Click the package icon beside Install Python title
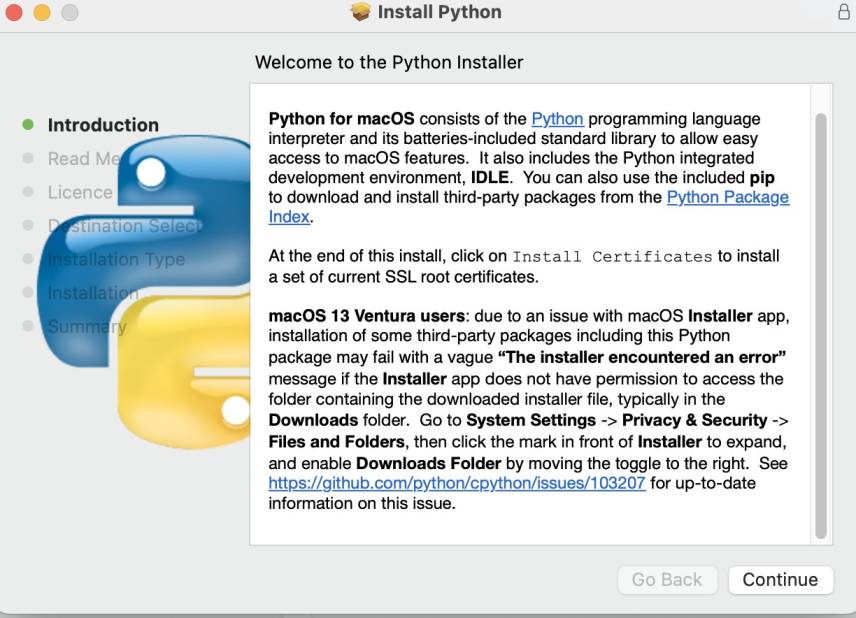The width and height of the screenshot is (856, 618). 362,13
